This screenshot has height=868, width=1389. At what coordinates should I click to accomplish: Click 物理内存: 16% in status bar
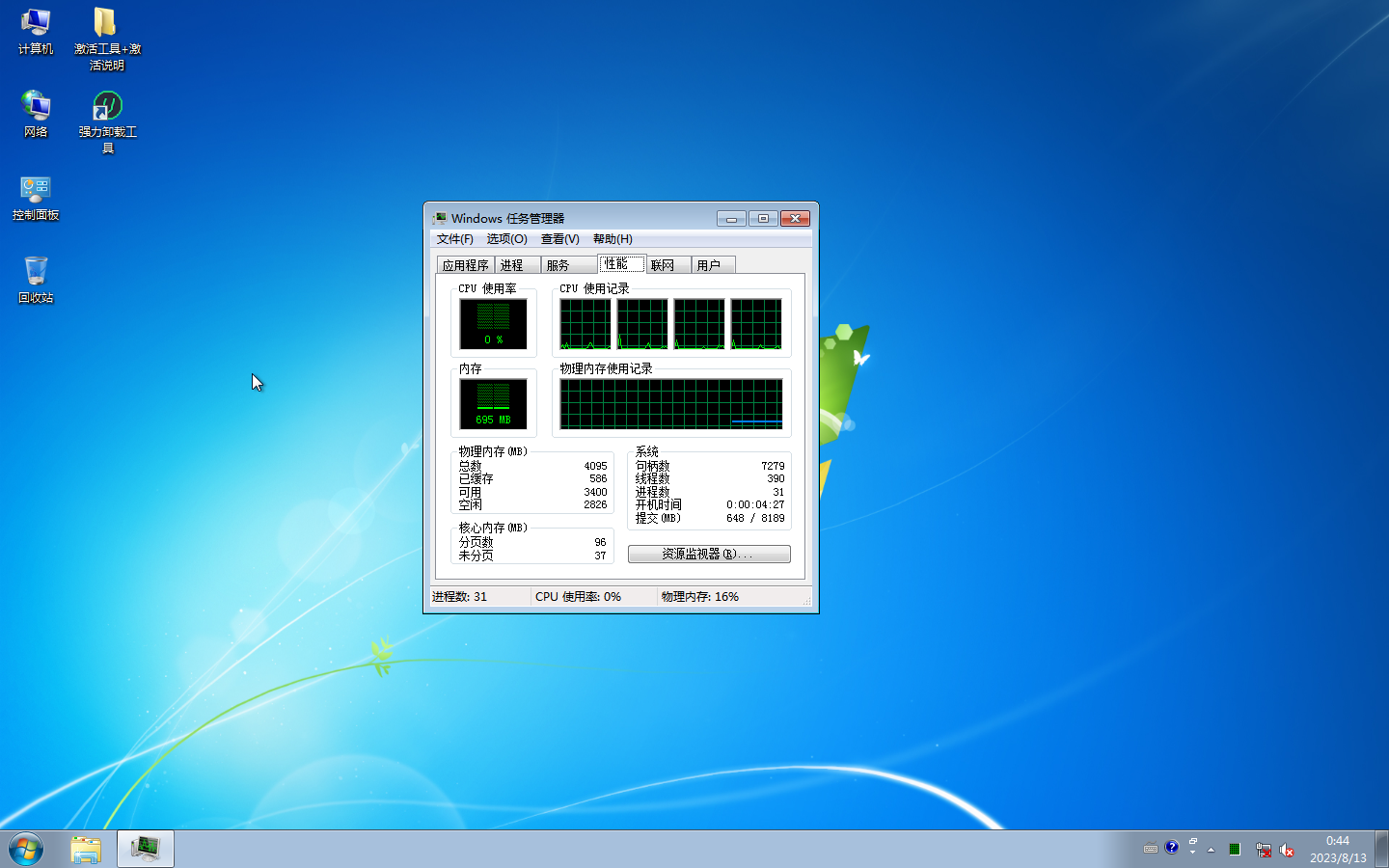[700, 597]
